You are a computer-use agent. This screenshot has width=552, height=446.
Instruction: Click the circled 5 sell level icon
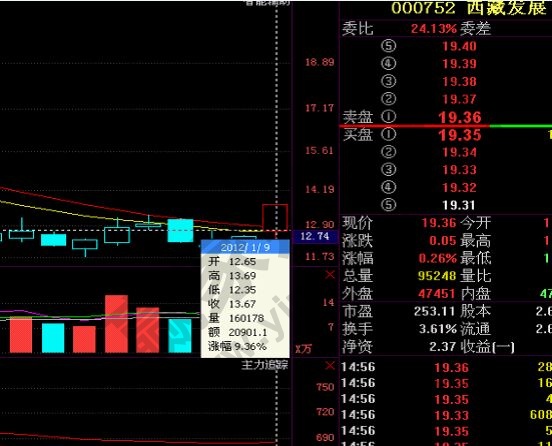(388, 46)
